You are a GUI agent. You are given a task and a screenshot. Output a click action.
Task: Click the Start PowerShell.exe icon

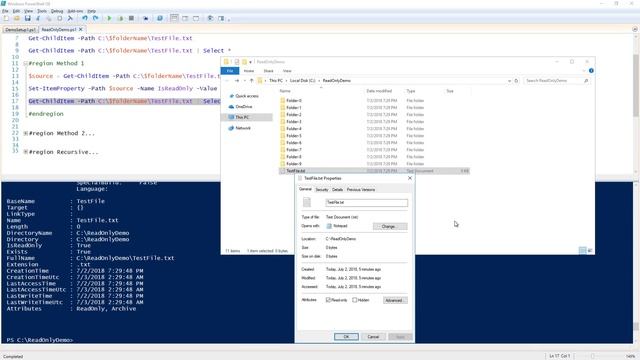coord(160,18)
